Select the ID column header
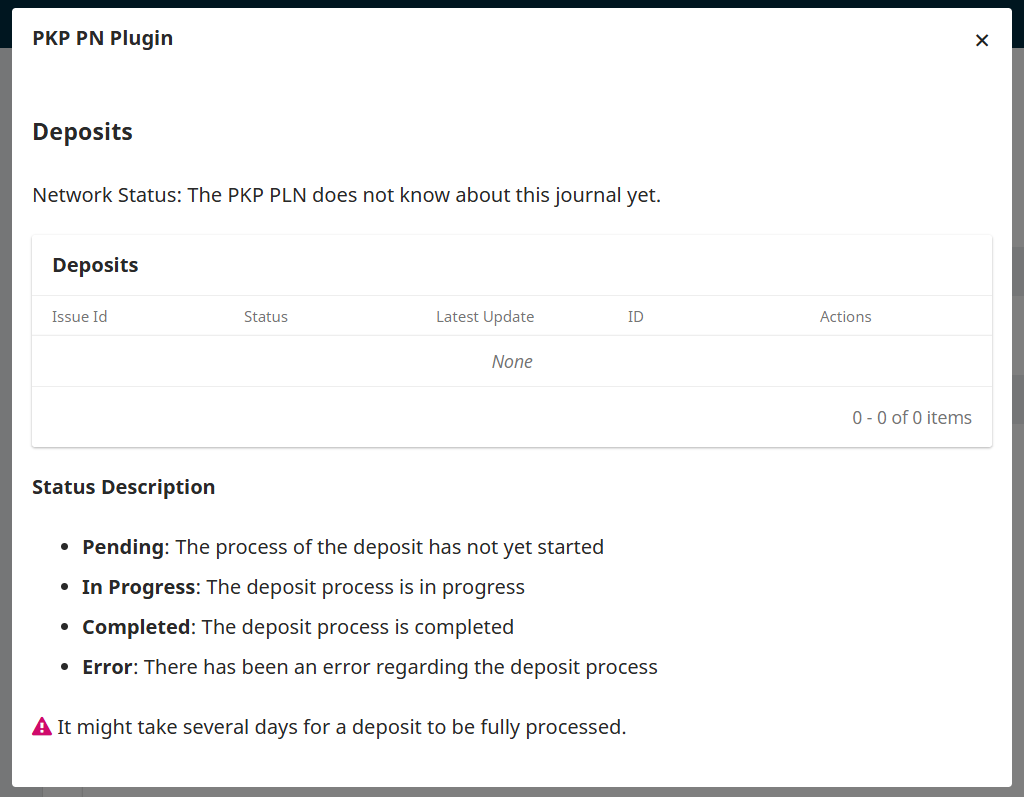Screen dimensions: 1024x797 636,317
